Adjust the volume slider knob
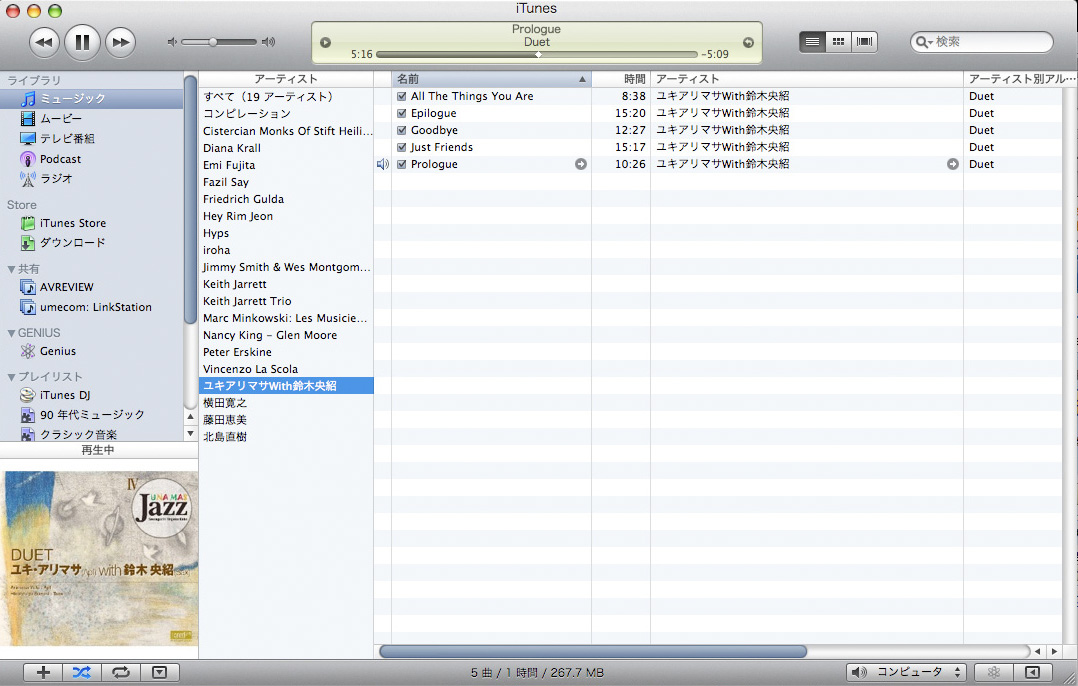The image size is (1078, 686). click(213, 42)
